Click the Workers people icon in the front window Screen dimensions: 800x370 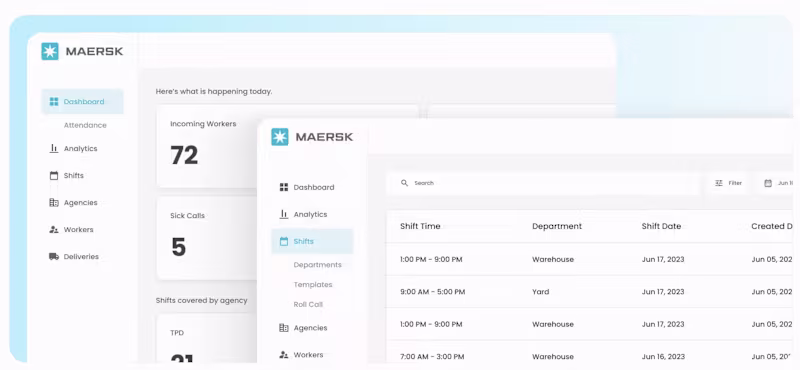284,354
